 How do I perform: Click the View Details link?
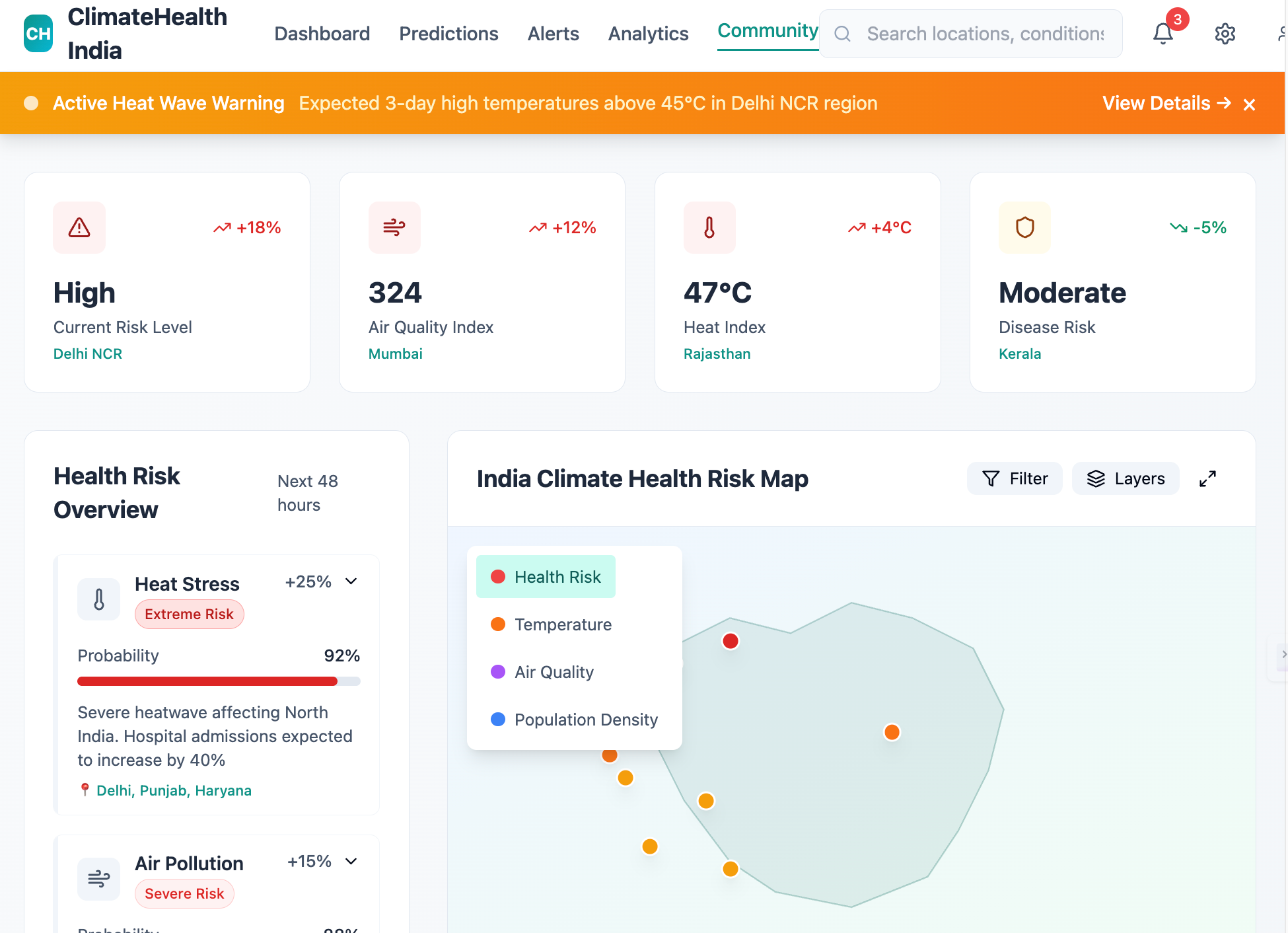(1166, 103)
